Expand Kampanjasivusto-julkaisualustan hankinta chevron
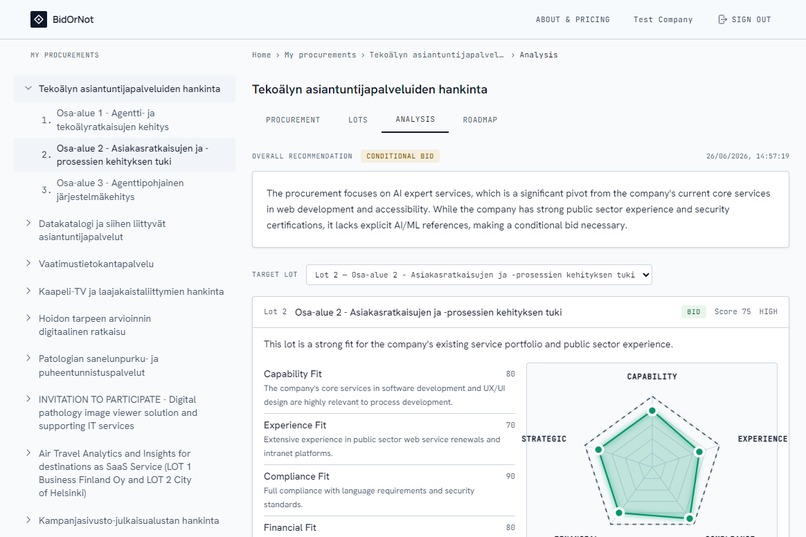The image size is (806, 537). click(28, 520)
